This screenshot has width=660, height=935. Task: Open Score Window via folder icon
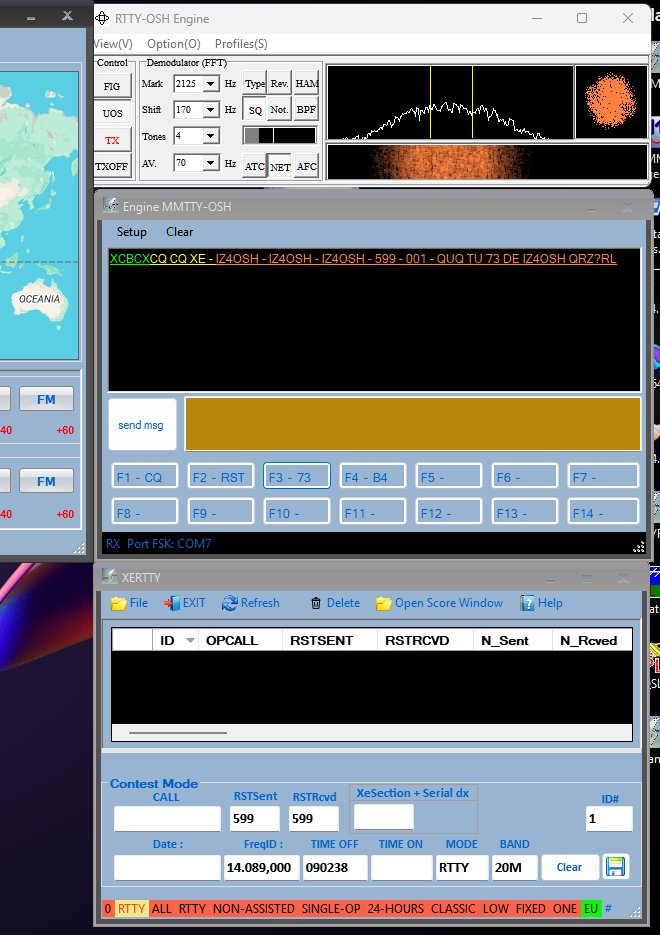pos(383,603)
